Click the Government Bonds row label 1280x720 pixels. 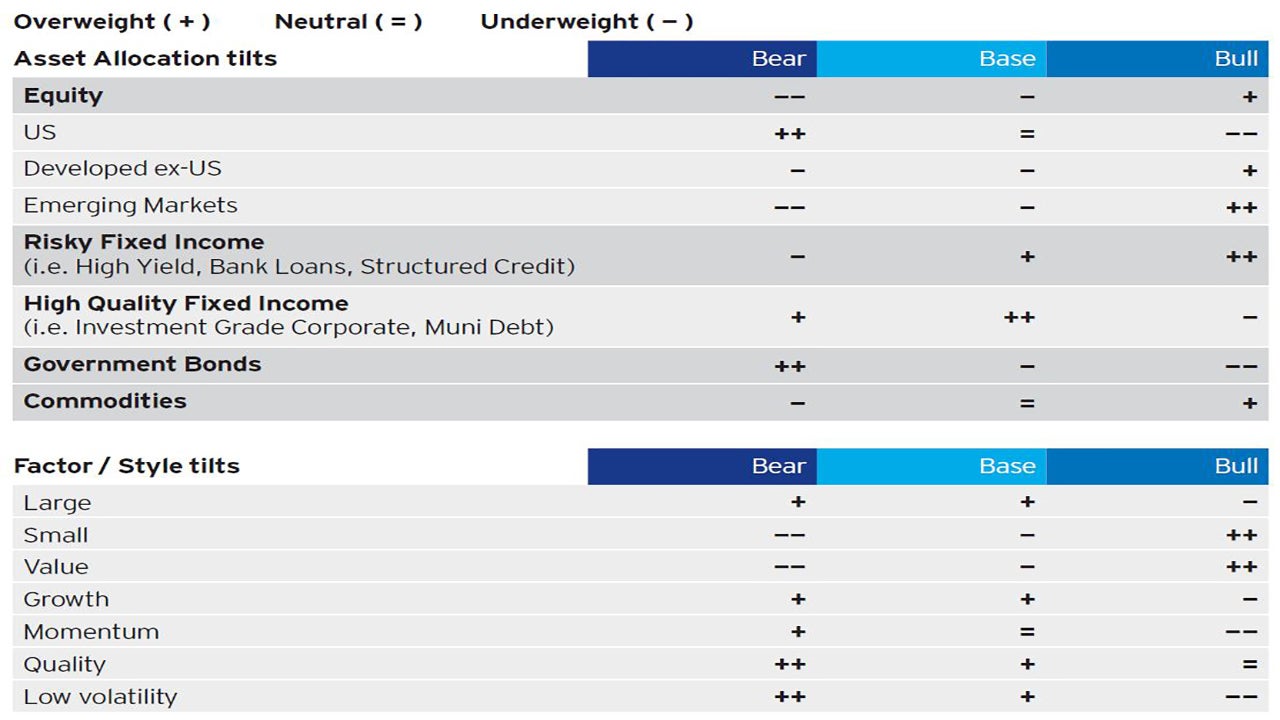pyautogui.click(x=142, y=364)
